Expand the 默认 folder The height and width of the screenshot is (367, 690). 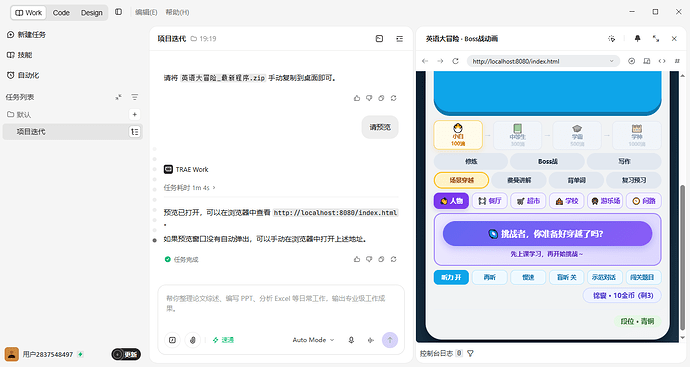[x=19, y=114]
